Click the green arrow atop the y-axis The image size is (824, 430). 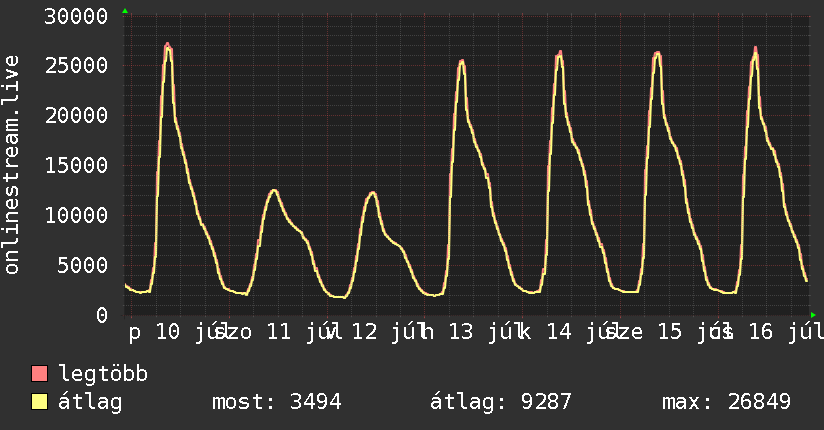(x=125, y=11)
